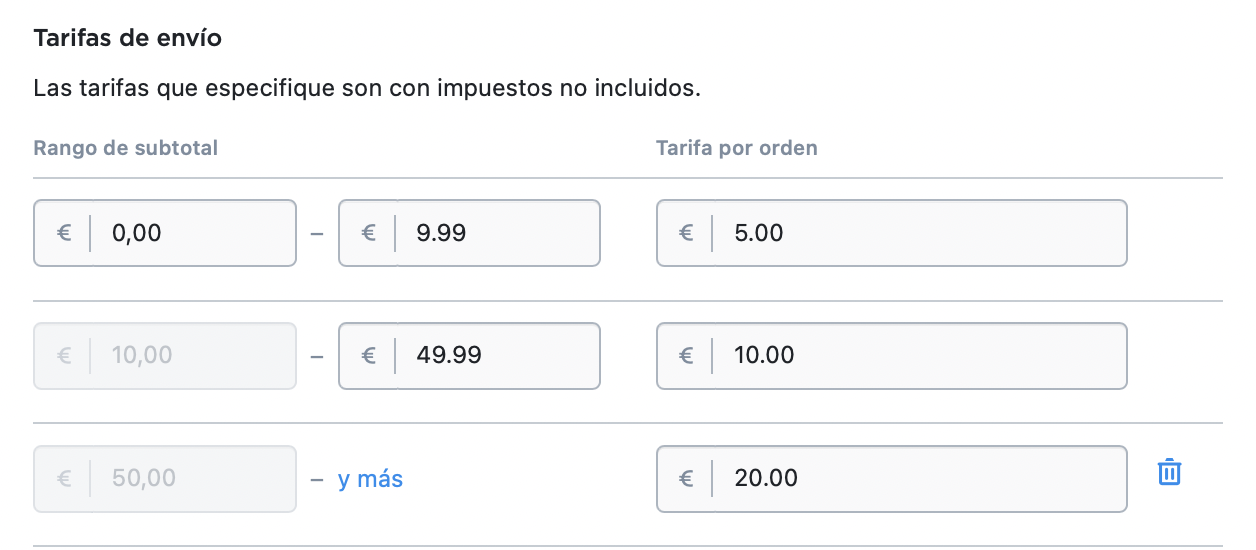Edit the 9.99 subtotal upper limit
The image size is (1256, 550).
pos(469,233)
